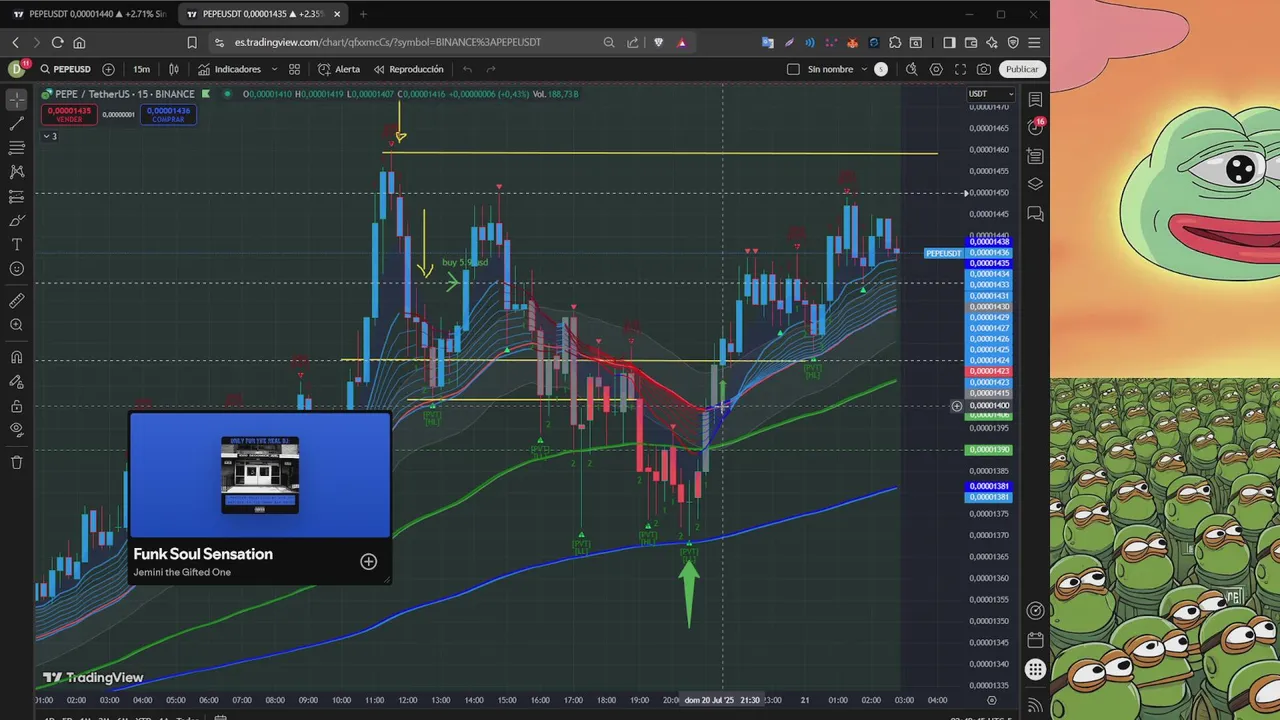Viewport: 1280px width, 720px height.
Task: Click the Publicar button
Action: click(x=1021, y=69)
